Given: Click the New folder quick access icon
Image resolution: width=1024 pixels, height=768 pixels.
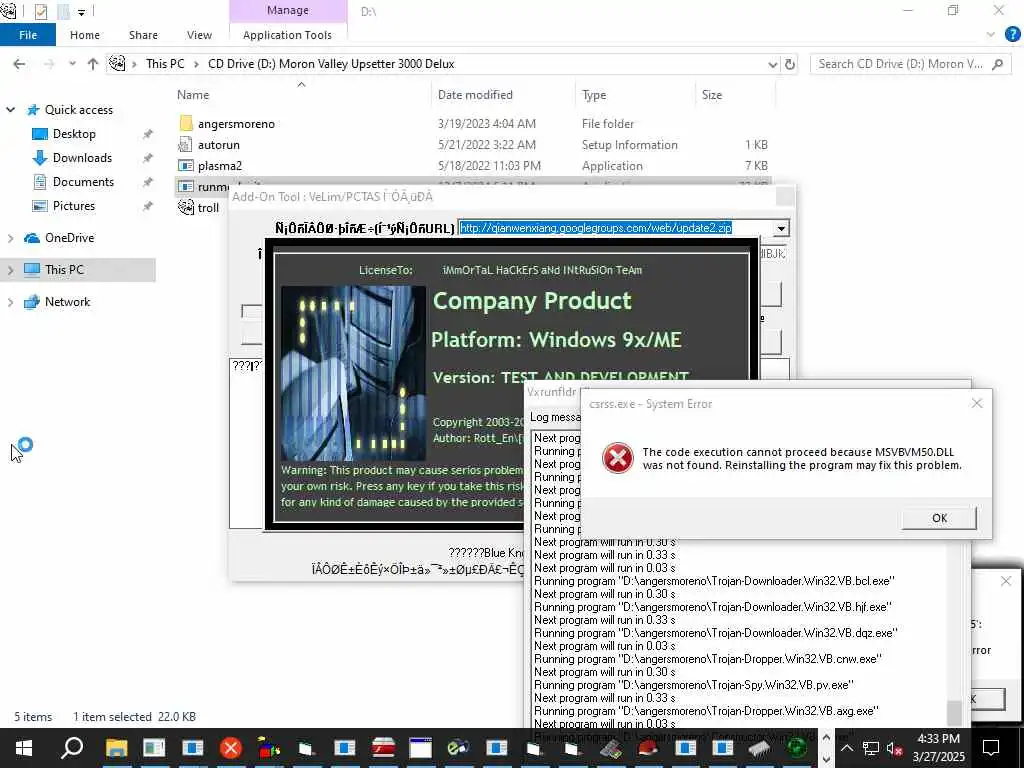Looking at the screenshot, I should [x=63, y=11].
